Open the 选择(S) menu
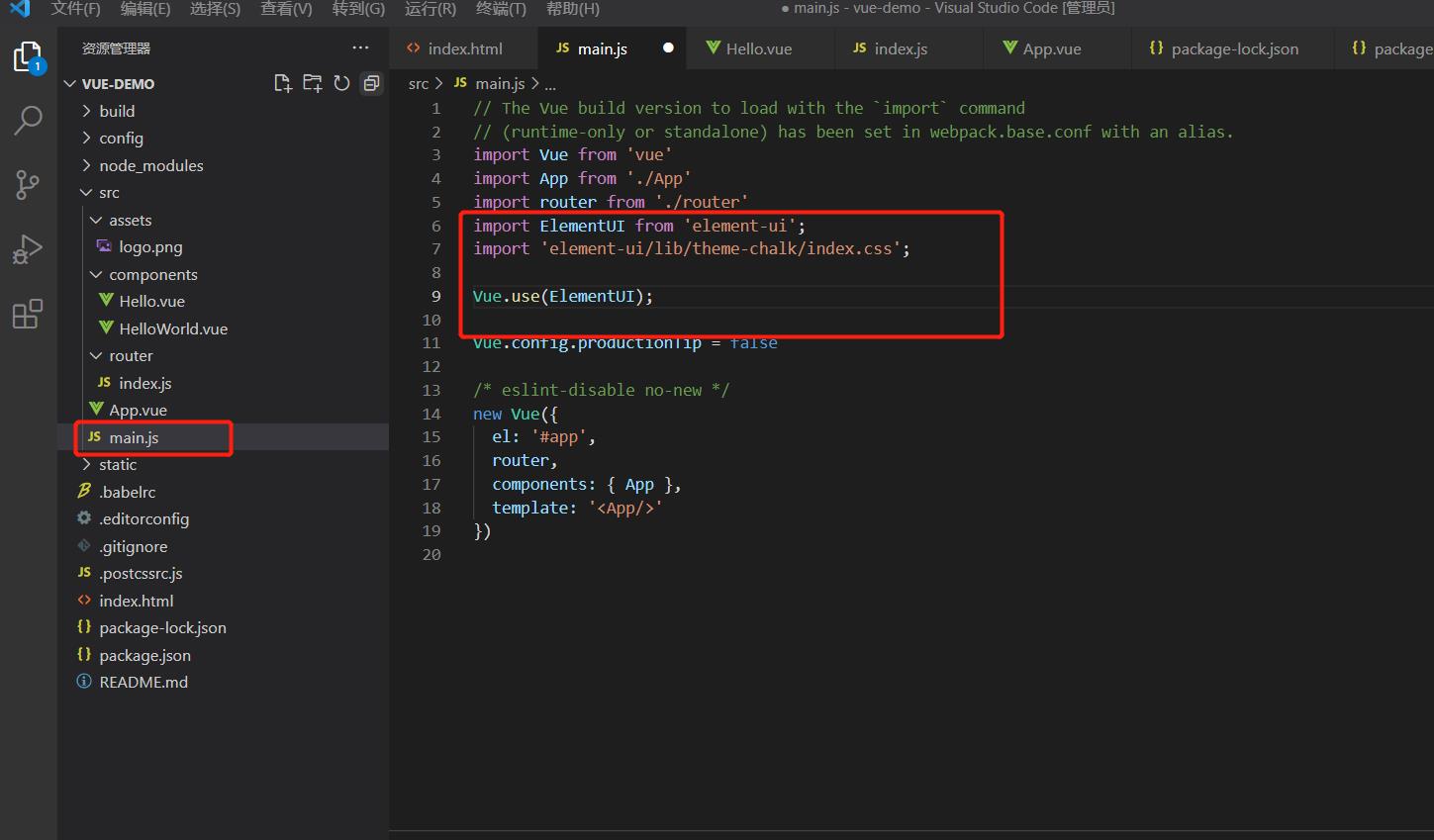This screenshot has width=1434, height=840. tap(215, 9)
